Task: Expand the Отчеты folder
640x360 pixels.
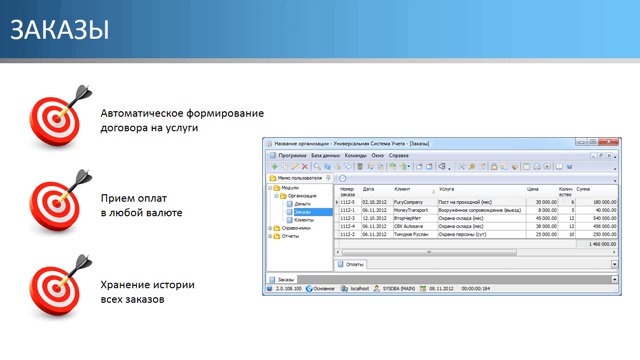Action: point(270,236)
